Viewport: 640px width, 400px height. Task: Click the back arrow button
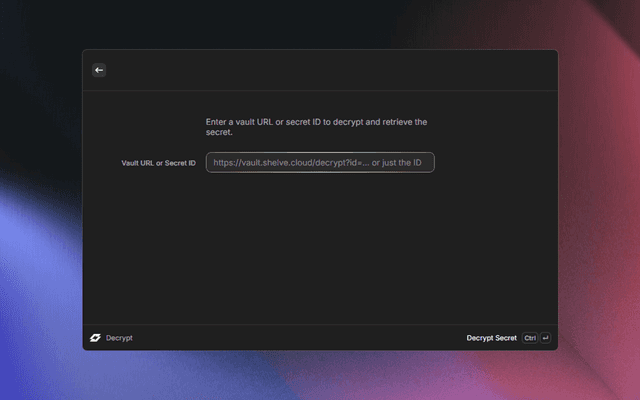point(99,70)
